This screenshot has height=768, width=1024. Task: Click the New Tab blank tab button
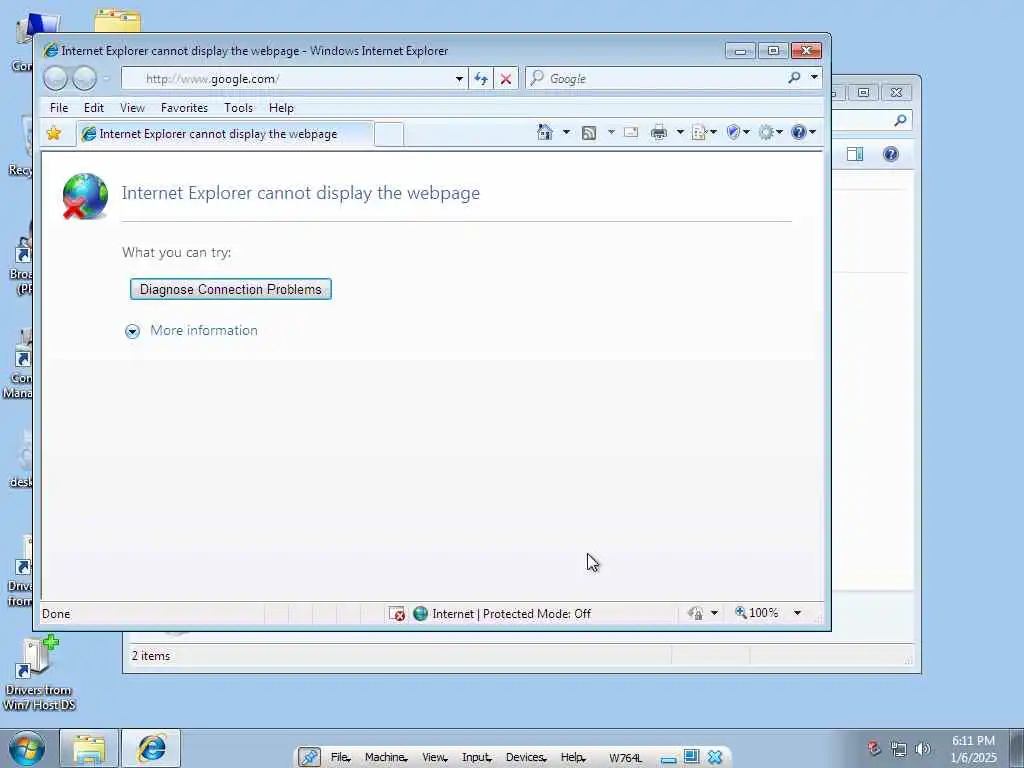pos(389,135)
